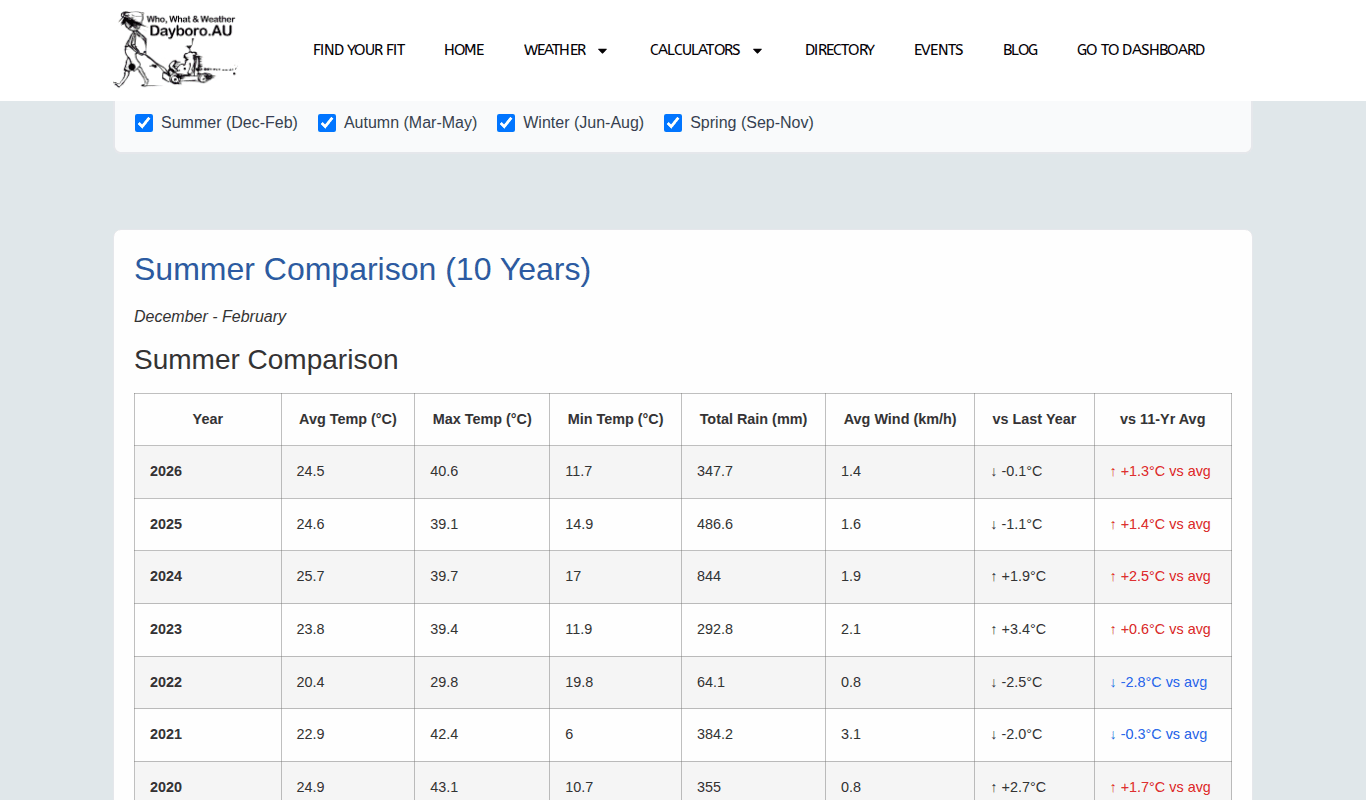Click the +2.5°C vs avg value
1366x800 pixels.
click(x=1160, y=577)
